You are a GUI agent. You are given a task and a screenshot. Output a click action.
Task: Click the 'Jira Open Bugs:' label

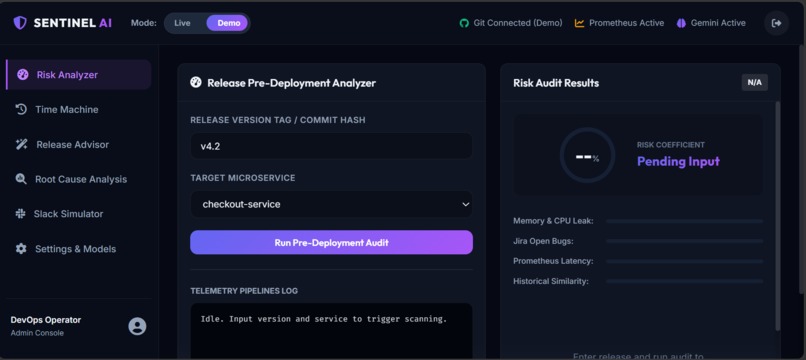point(543,241)
